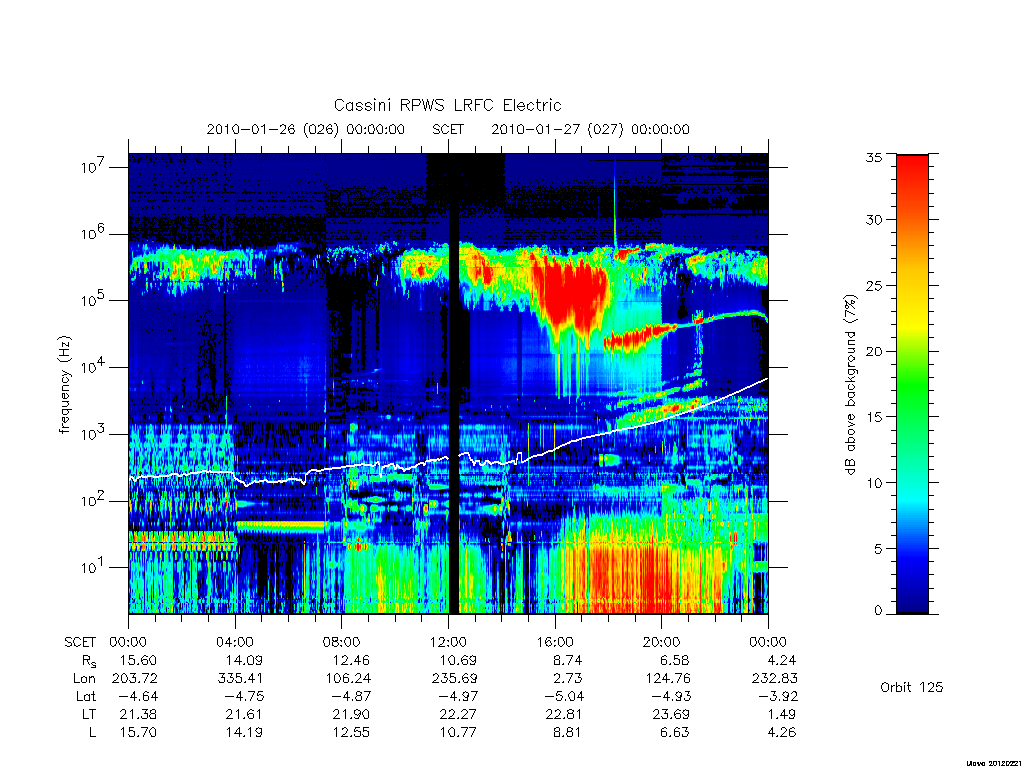Click the Rs value 14.09
The height and width of the screenshot is (768, 1024).
244,660
